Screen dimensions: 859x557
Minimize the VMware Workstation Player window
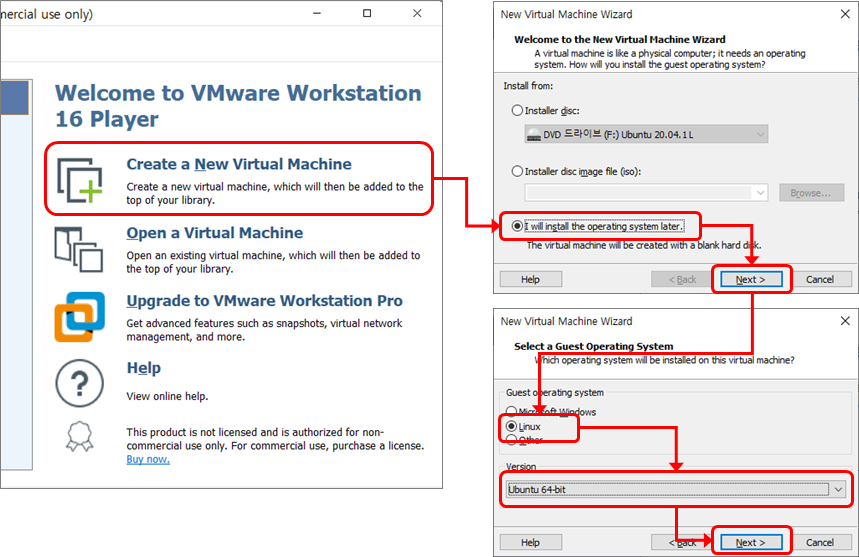317,13
